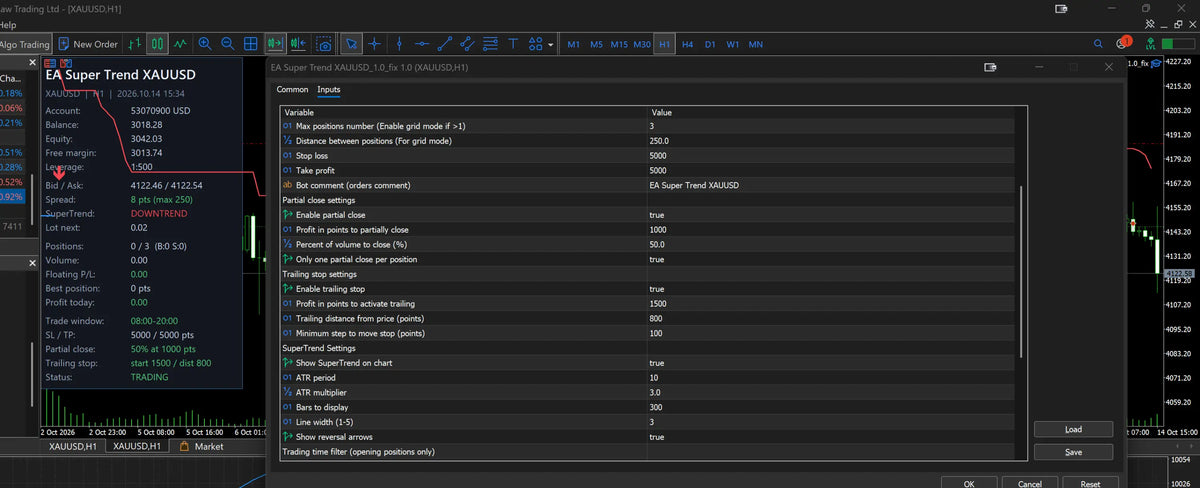1200x488 pixels.
Task: Select M1 timeframe
Action: [x=574, y=45]
